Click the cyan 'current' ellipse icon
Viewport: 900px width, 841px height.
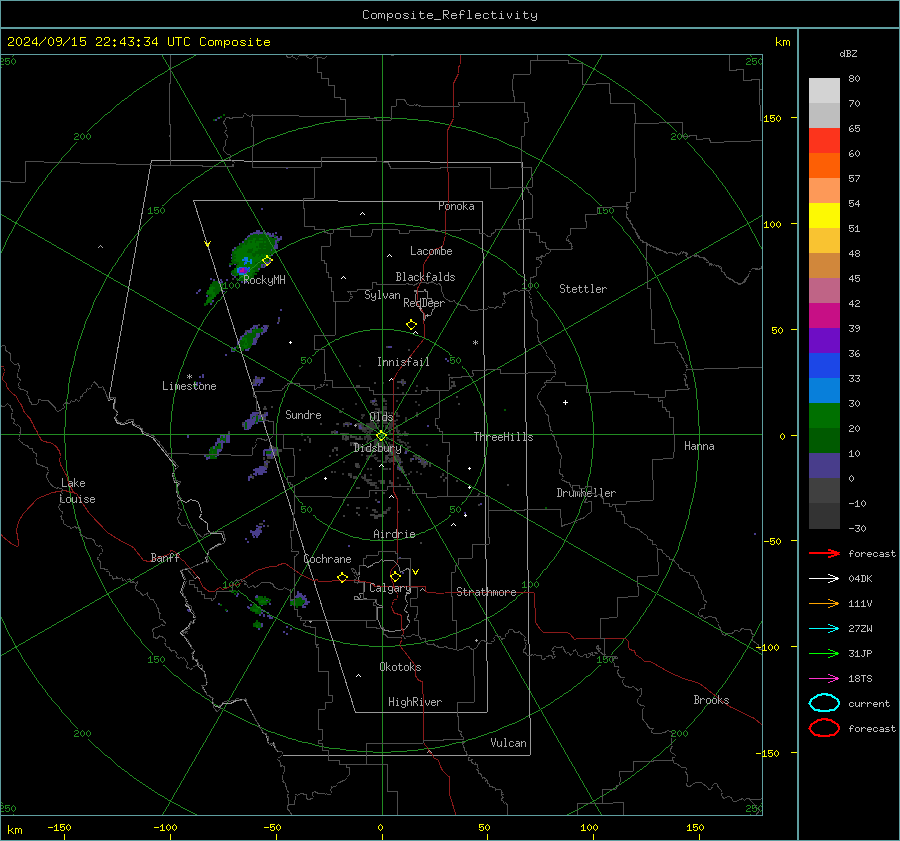click(824, 703)
